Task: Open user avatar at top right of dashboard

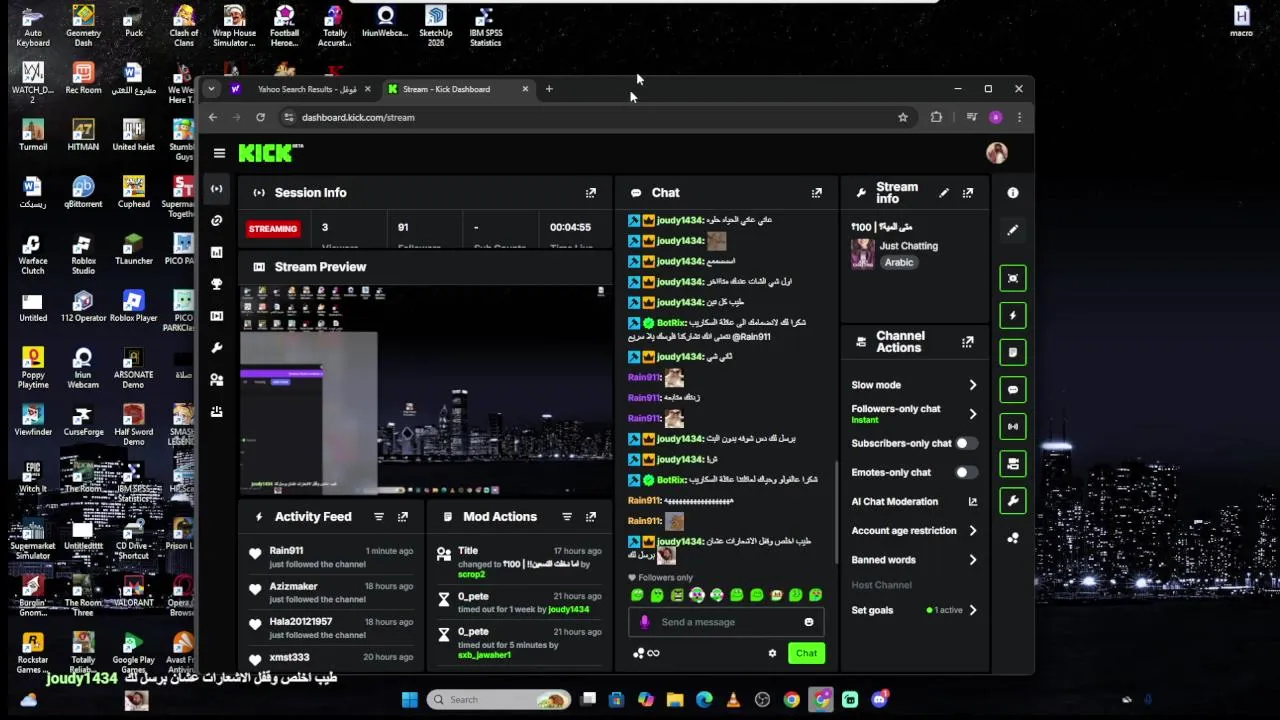Action: click(996, 153)
